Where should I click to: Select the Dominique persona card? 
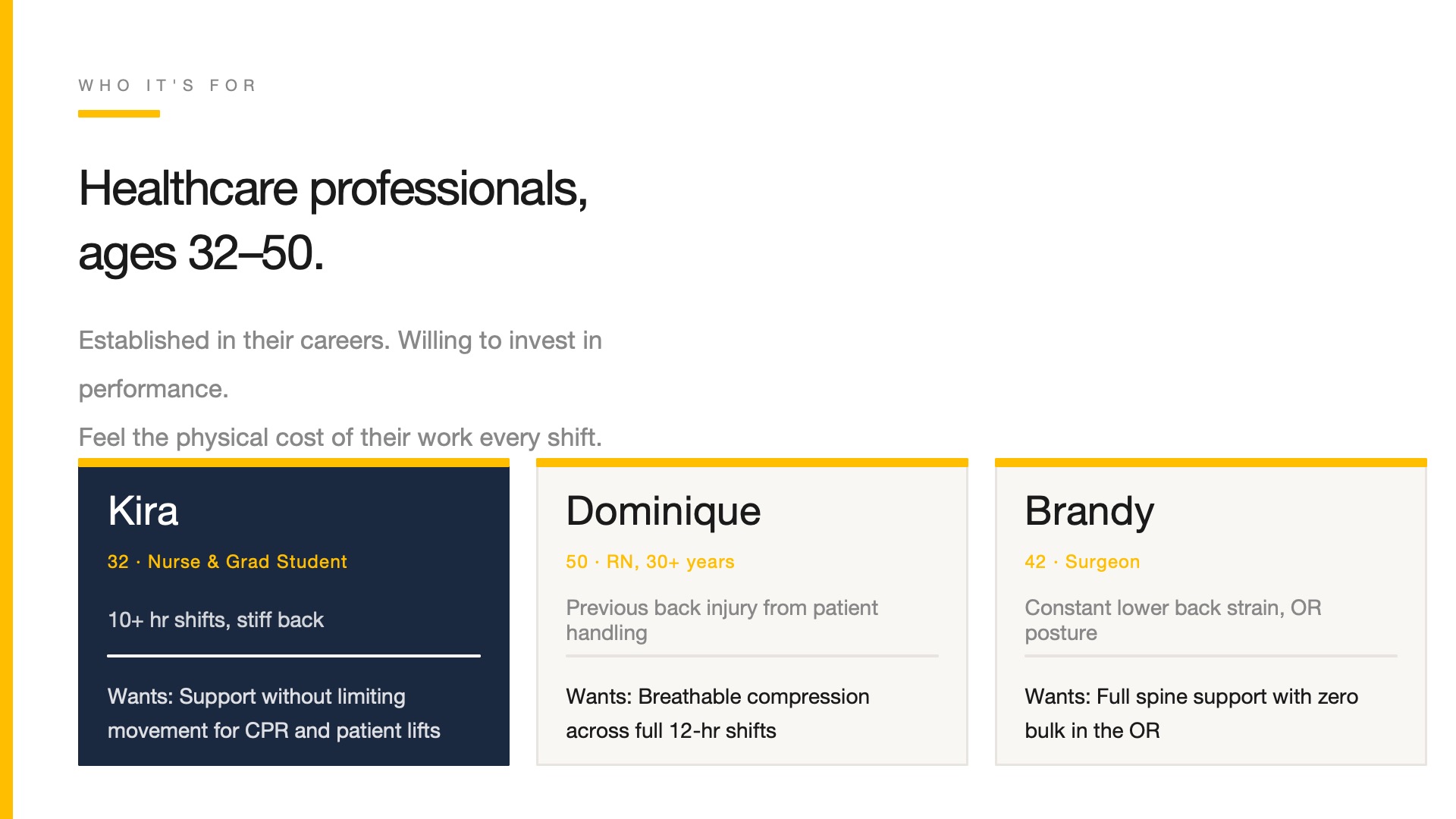pyautogui.click(x=752, y=612)
